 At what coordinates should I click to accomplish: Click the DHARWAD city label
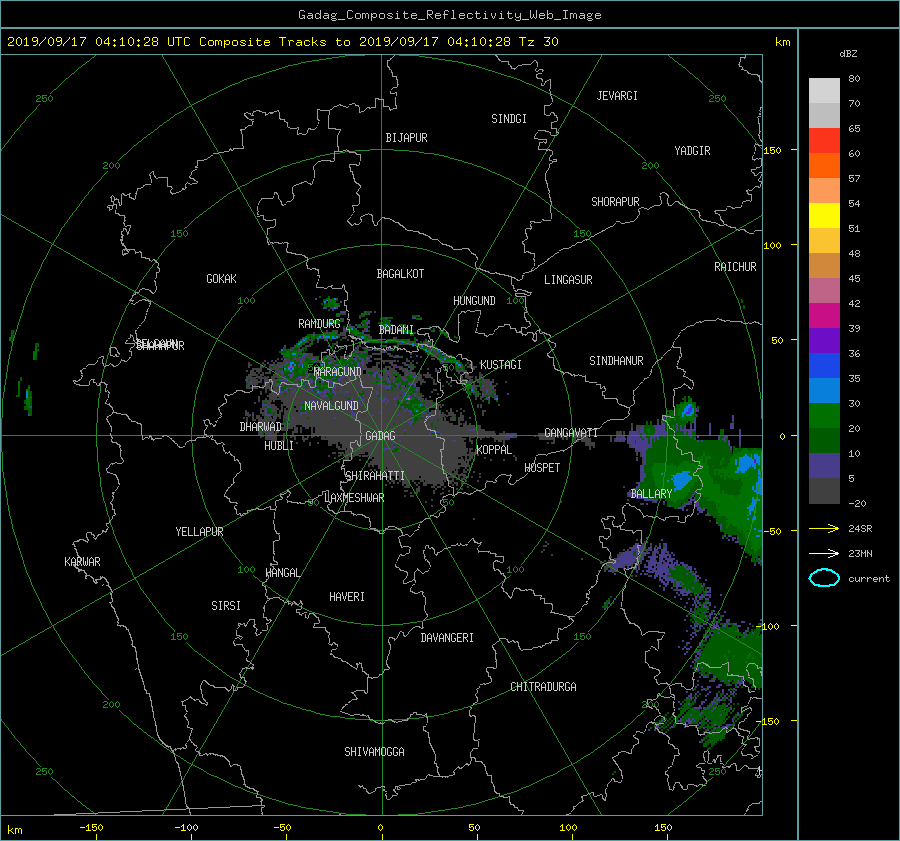tap(260, 427)
